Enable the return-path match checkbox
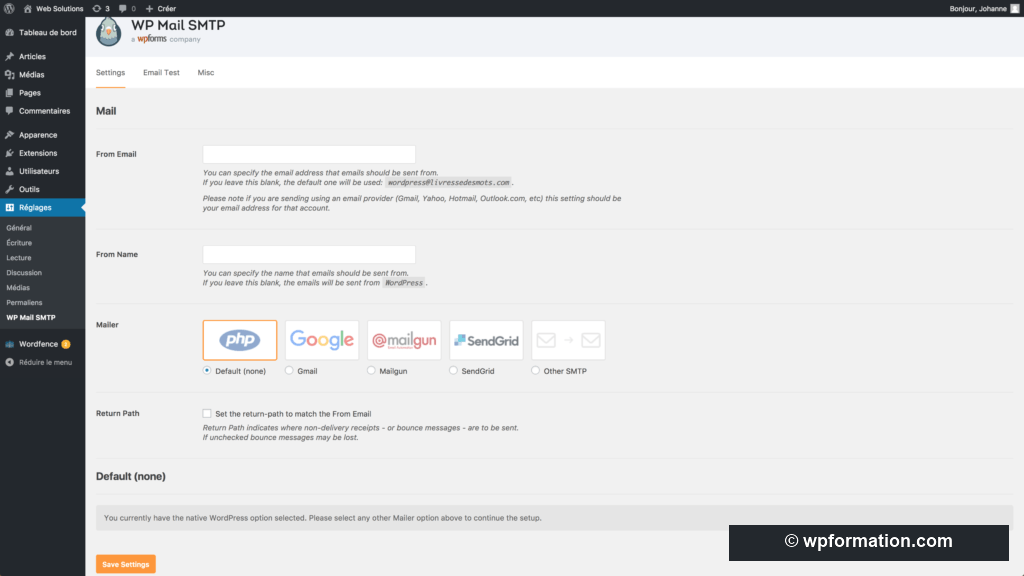 [207, 413]
